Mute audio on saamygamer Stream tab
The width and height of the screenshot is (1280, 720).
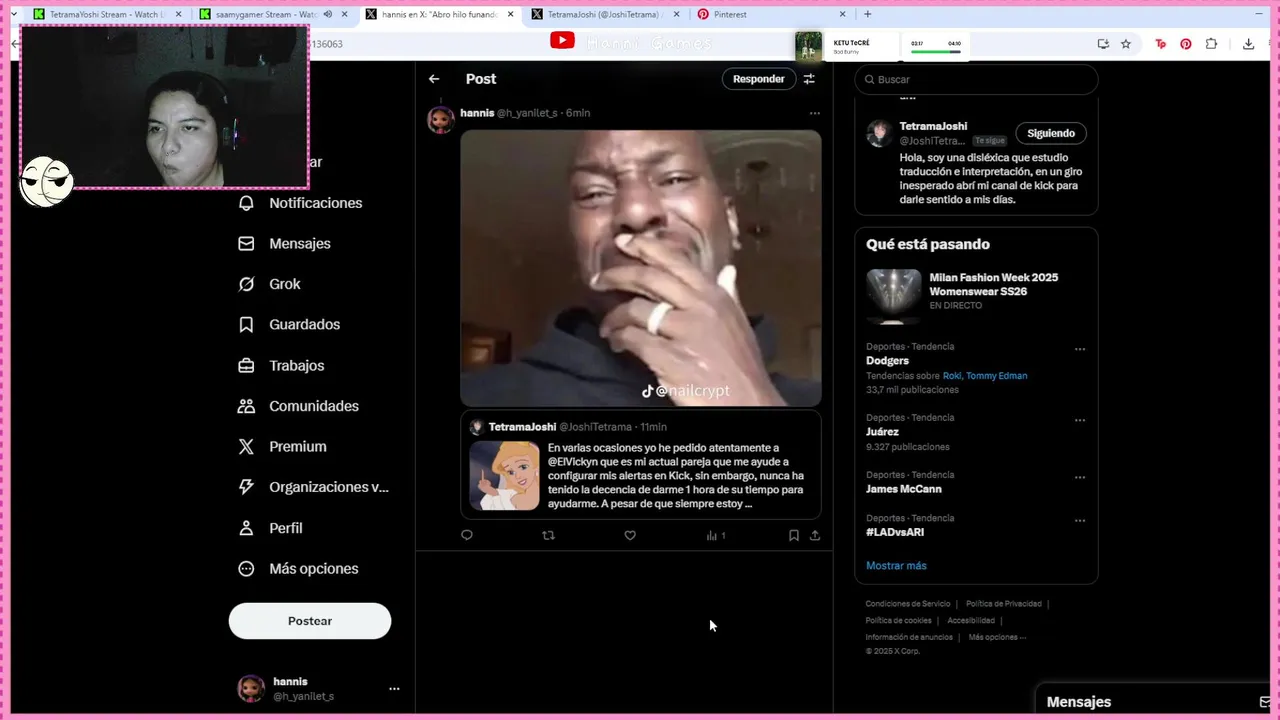327,14
